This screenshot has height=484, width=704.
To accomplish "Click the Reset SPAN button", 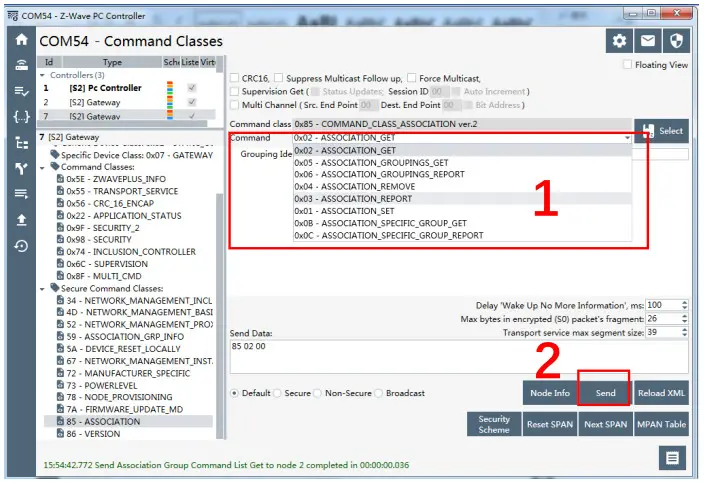I will click(x=550, y=424).
